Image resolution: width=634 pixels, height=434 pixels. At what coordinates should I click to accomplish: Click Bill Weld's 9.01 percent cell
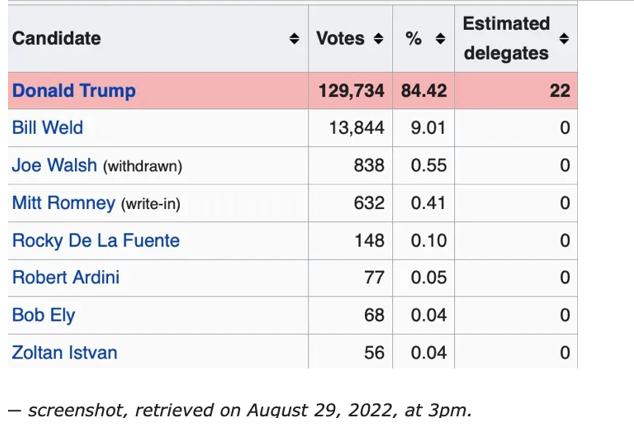pos(429,128)
